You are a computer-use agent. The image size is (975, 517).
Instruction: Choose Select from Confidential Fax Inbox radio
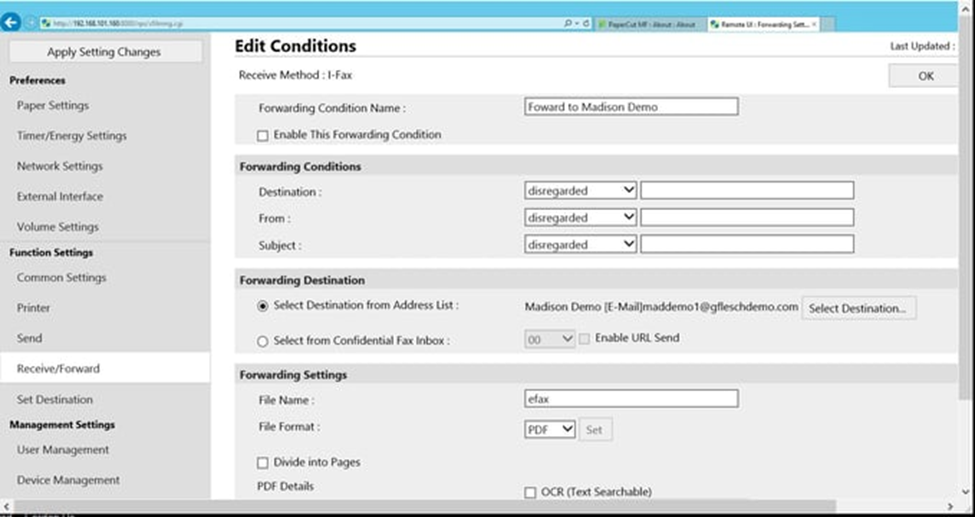[x=263, y=341]
